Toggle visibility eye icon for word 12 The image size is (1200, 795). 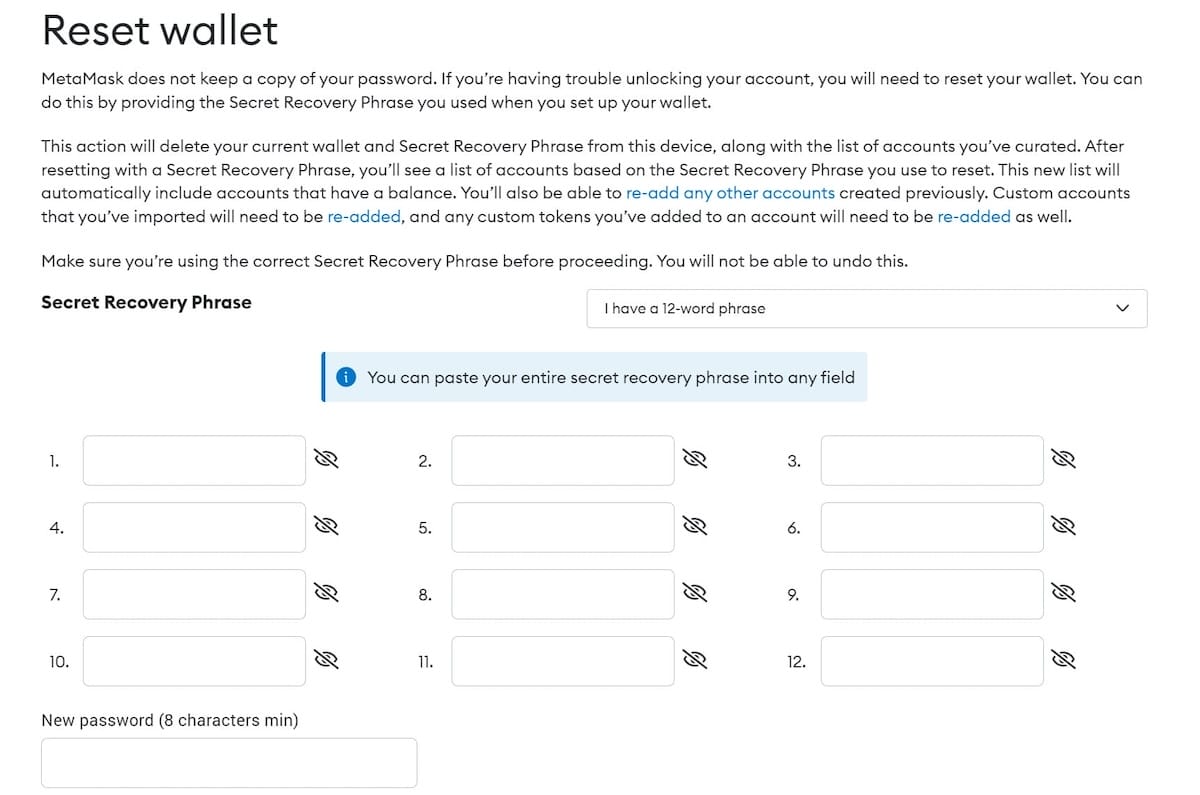point(1064,660)
